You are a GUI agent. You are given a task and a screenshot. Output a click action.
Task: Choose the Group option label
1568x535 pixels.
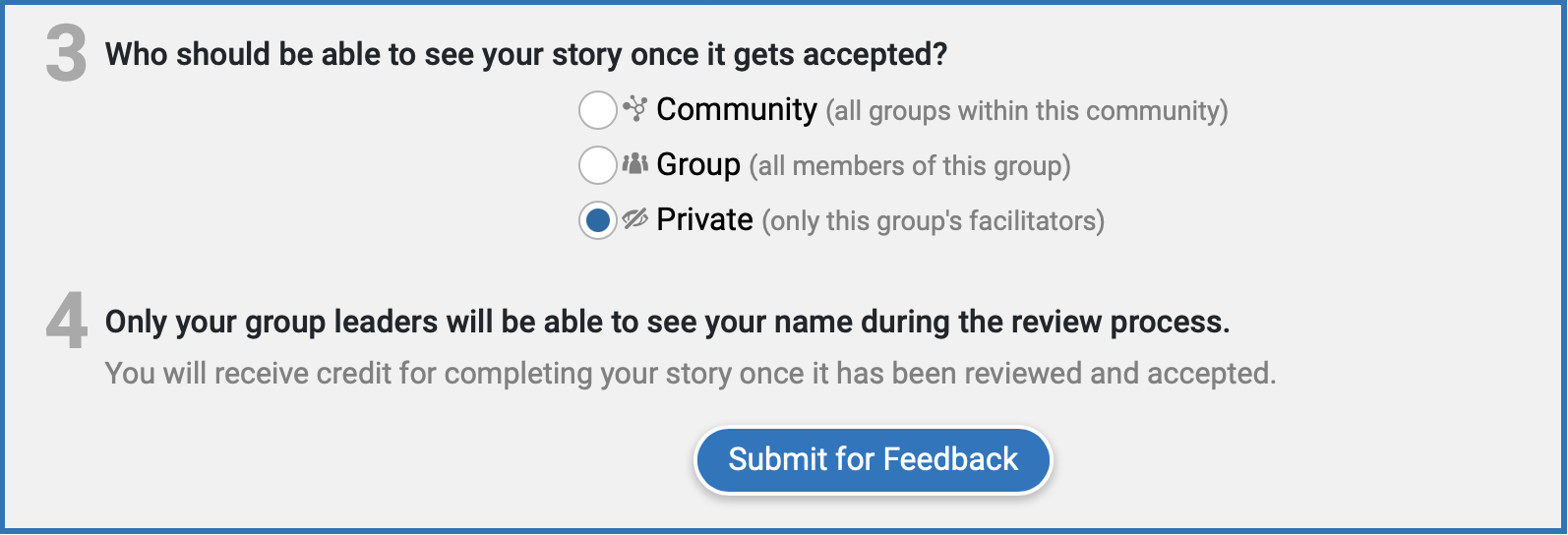pos(698,164)
